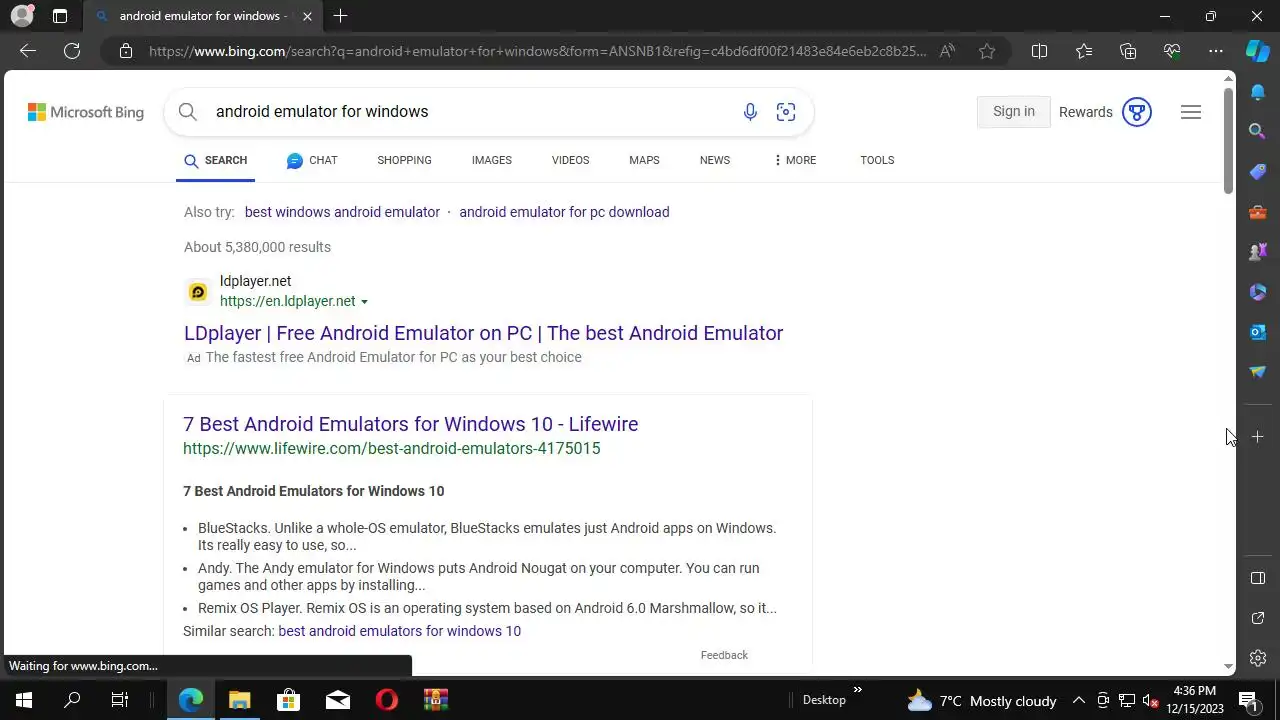The image size is (1280, 720).
Task: Open Microsoft Rewards medal icon
Action: tap(1137, 112)
